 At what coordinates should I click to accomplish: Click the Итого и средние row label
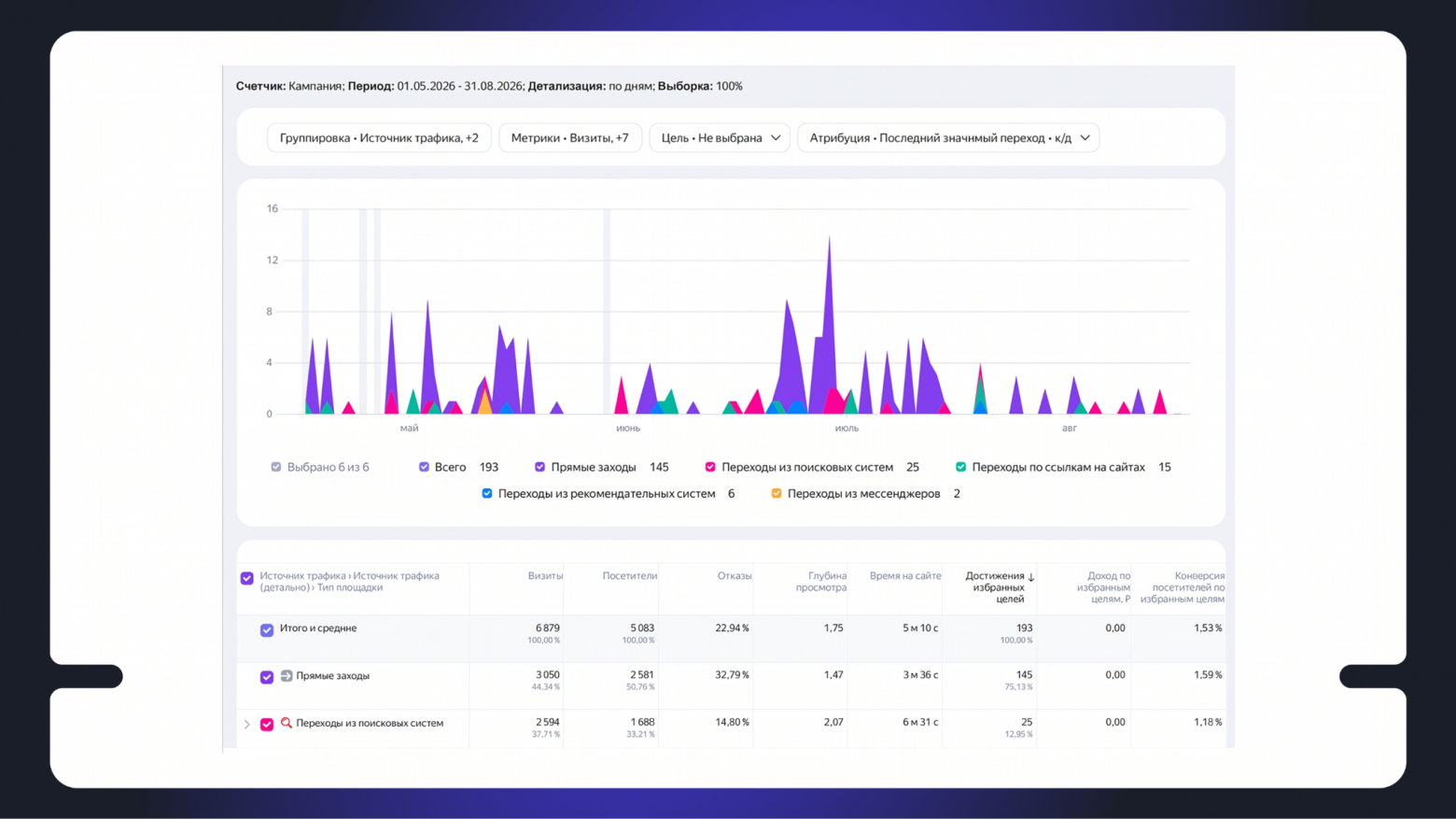click(x=318, y=628)
